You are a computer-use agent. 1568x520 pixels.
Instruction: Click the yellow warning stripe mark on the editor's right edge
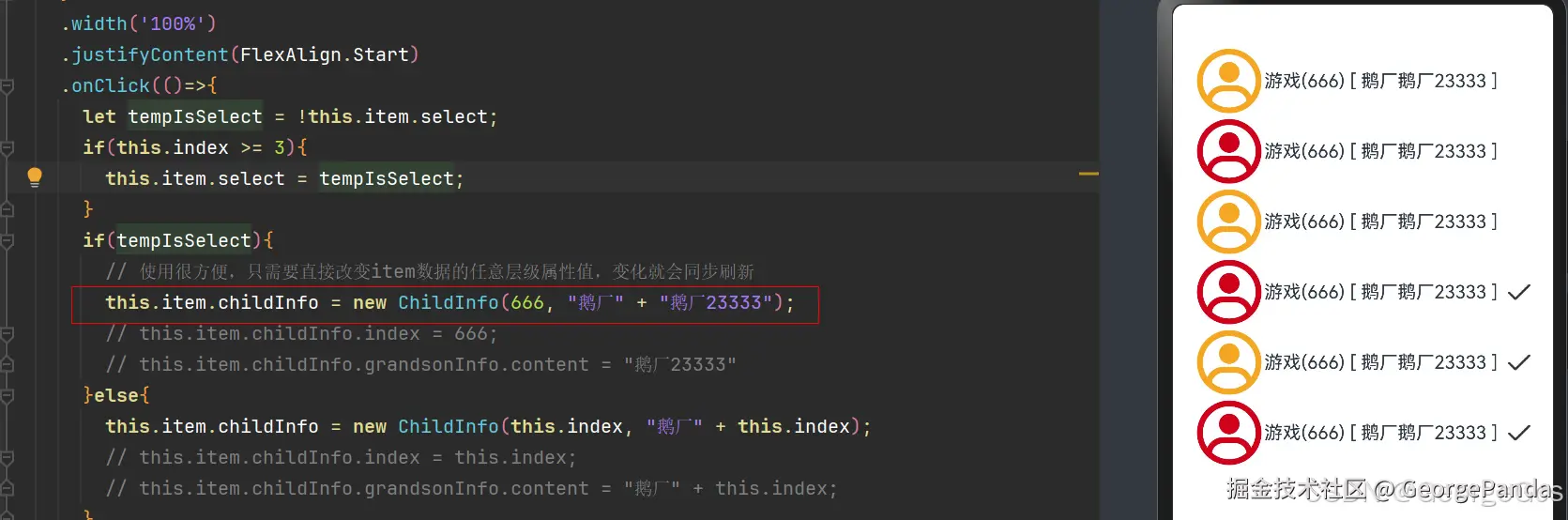[x=1088, y=174]
